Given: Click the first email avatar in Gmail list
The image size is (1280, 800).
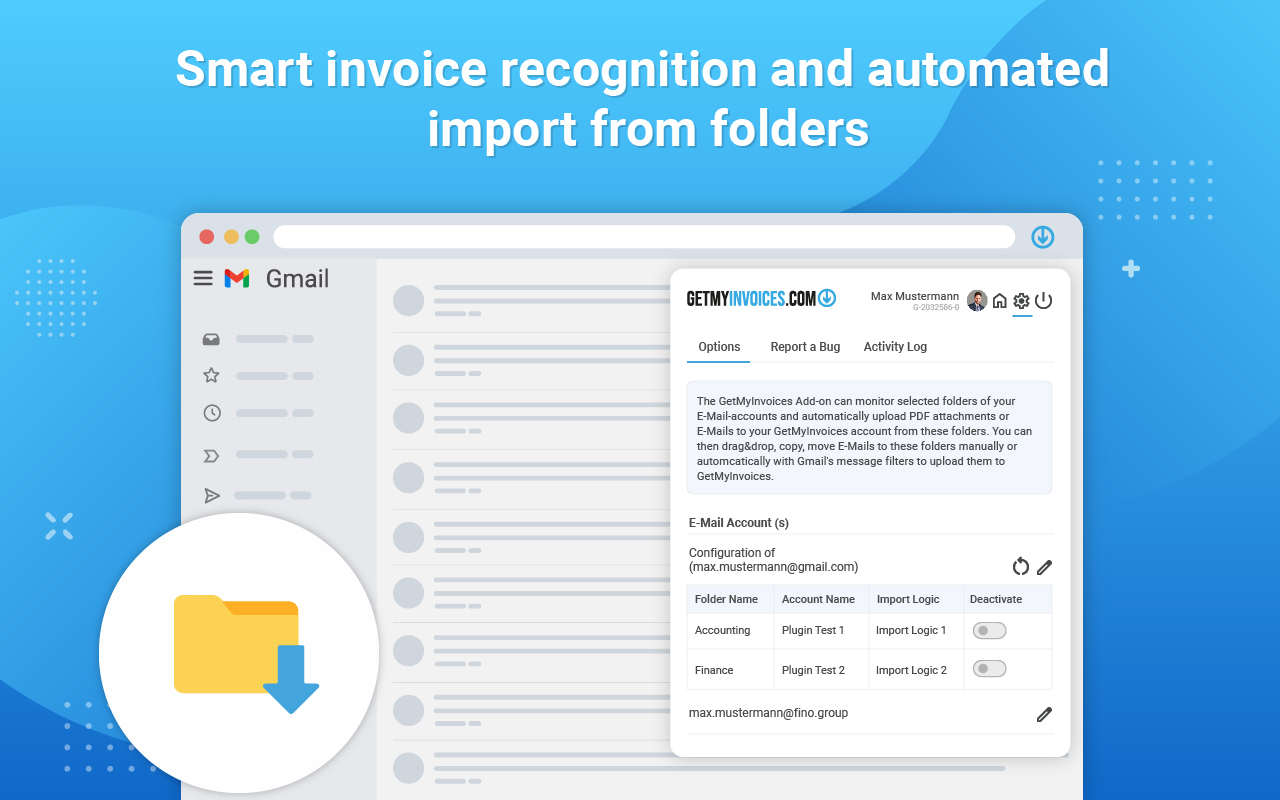Looking at the screenshot, I should point(408,300).
